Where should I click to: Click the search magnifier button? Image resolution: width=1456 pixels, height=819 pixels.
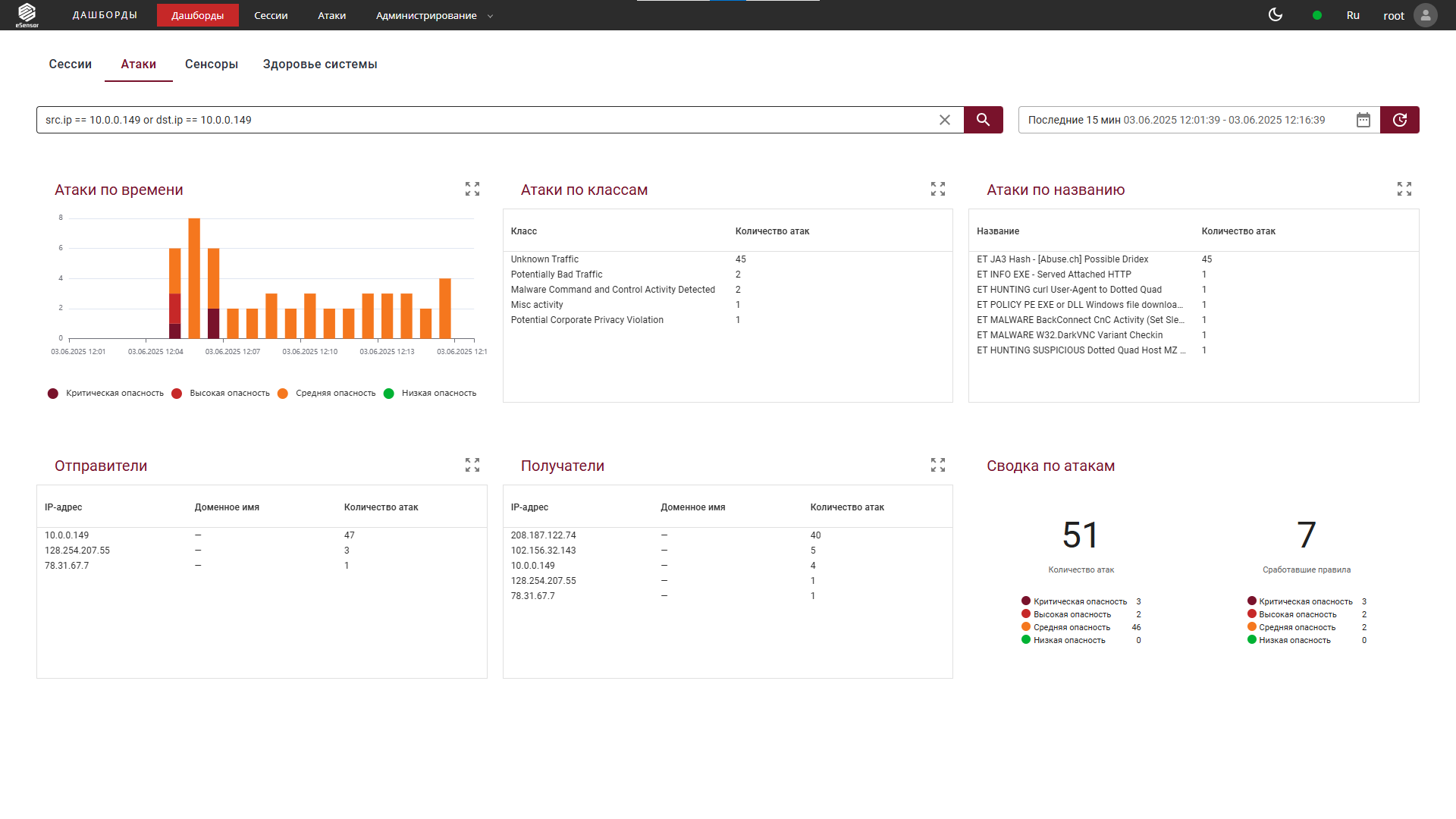pos(983,120)
